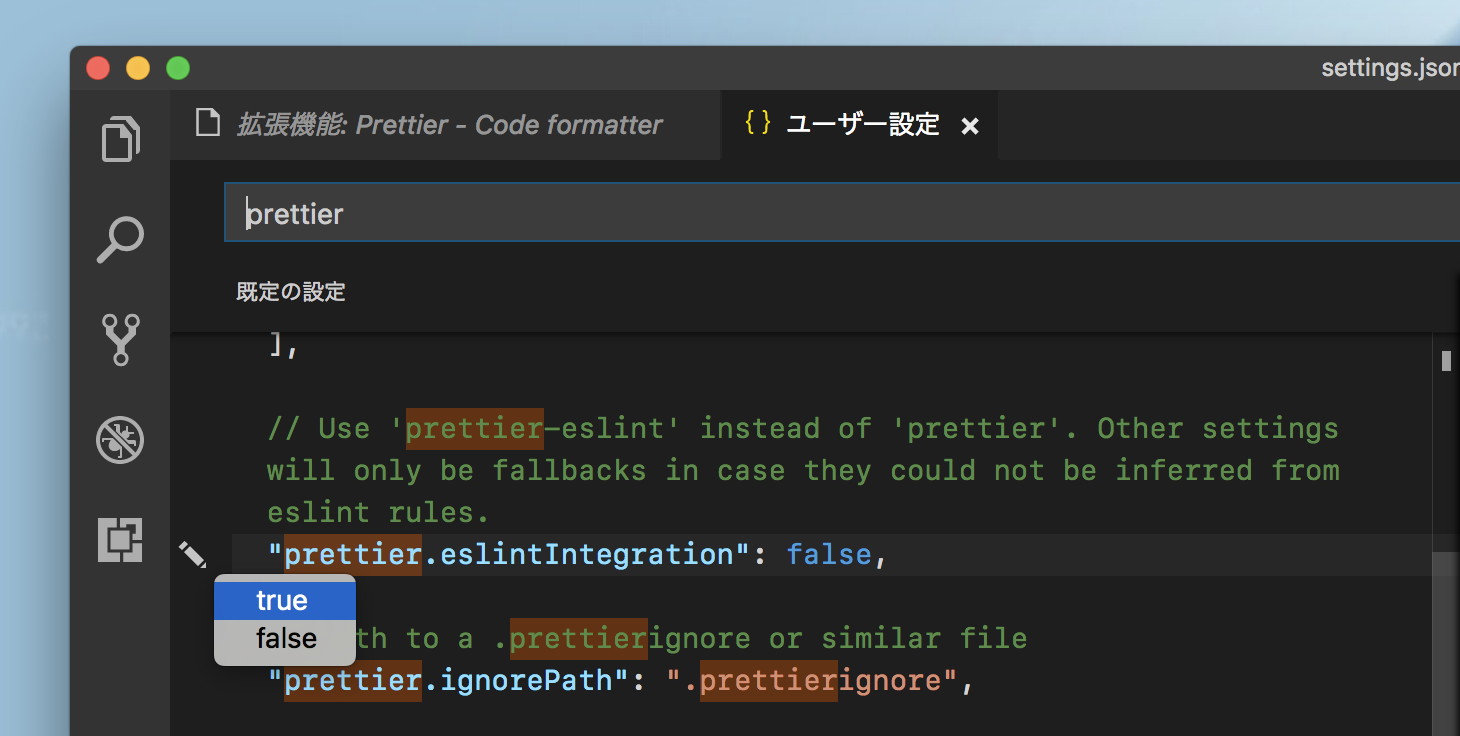Open the Extensions view

121,540
